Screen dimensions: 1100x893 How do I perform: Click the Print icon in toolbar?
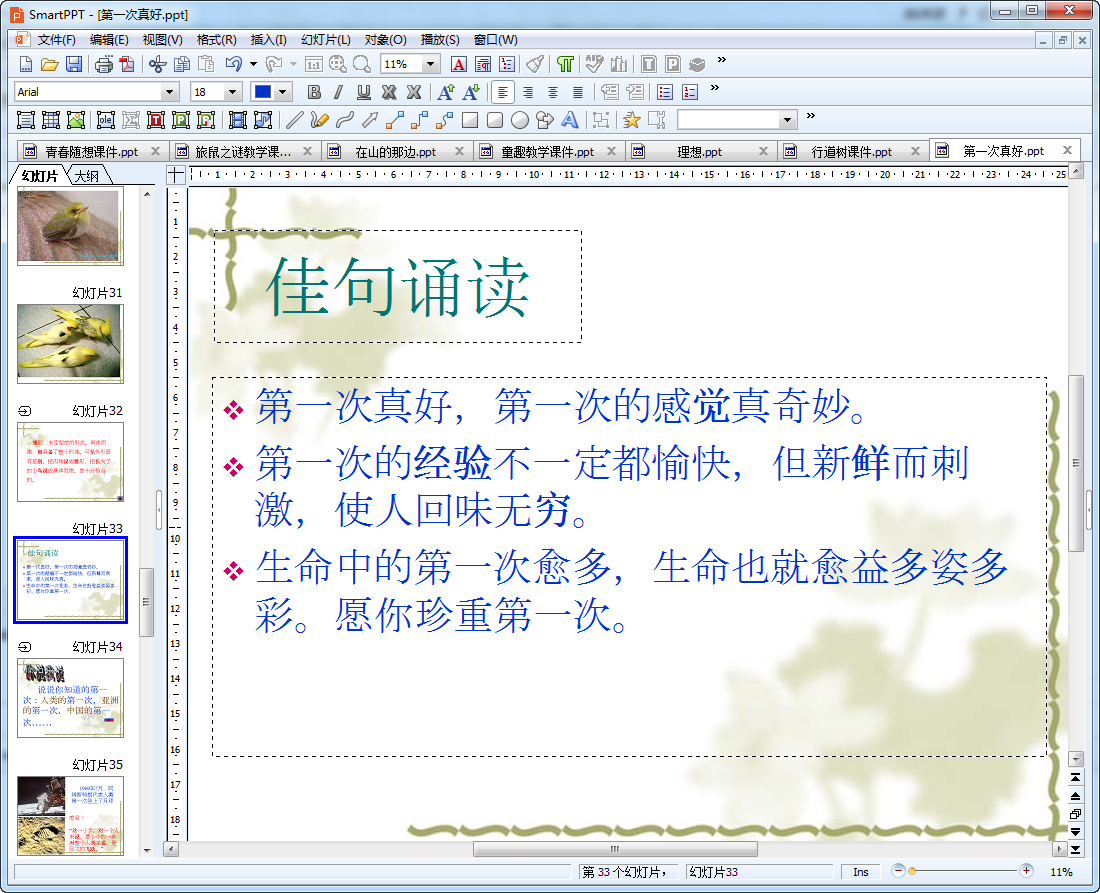[103, 64]
